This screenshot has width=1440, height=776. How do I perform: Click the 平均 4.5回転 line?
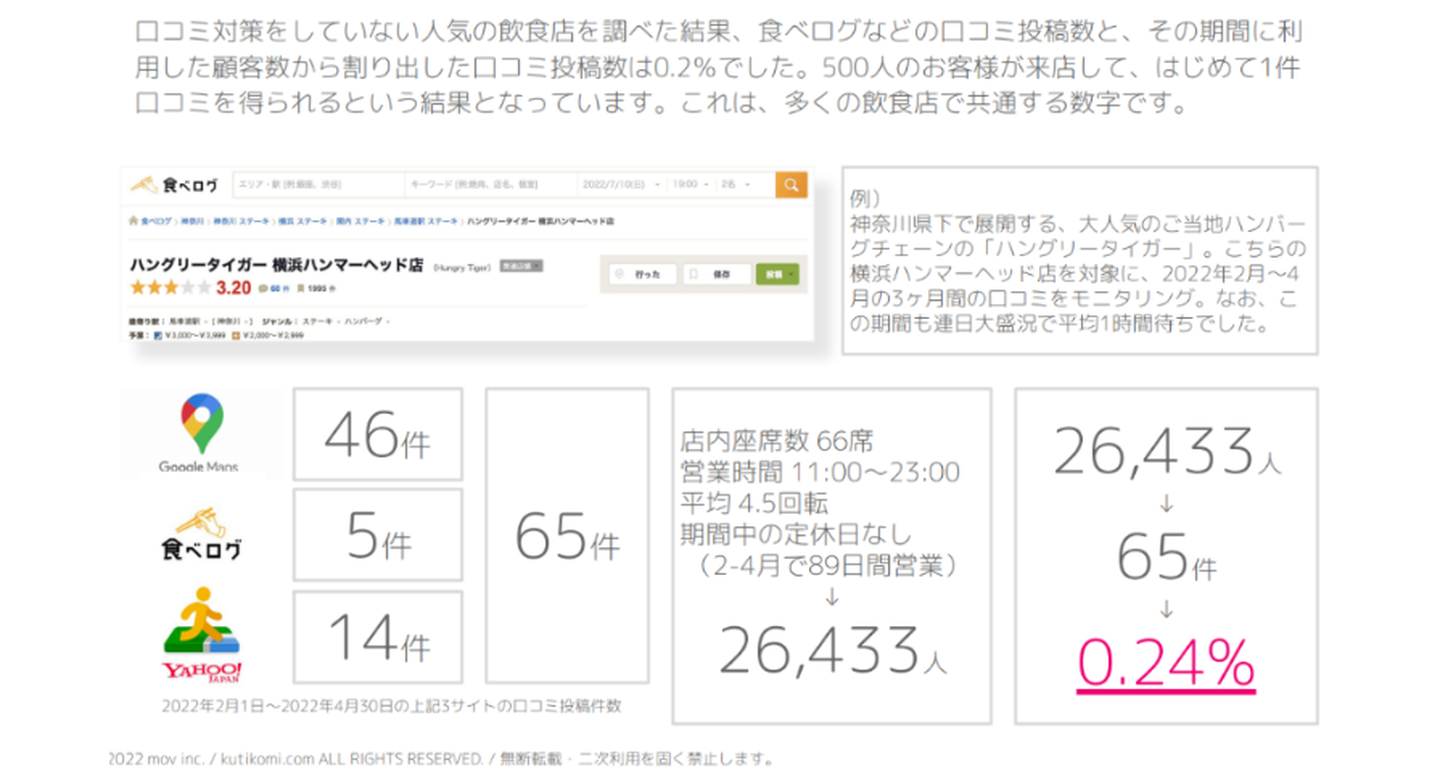(x=754, y=502)
